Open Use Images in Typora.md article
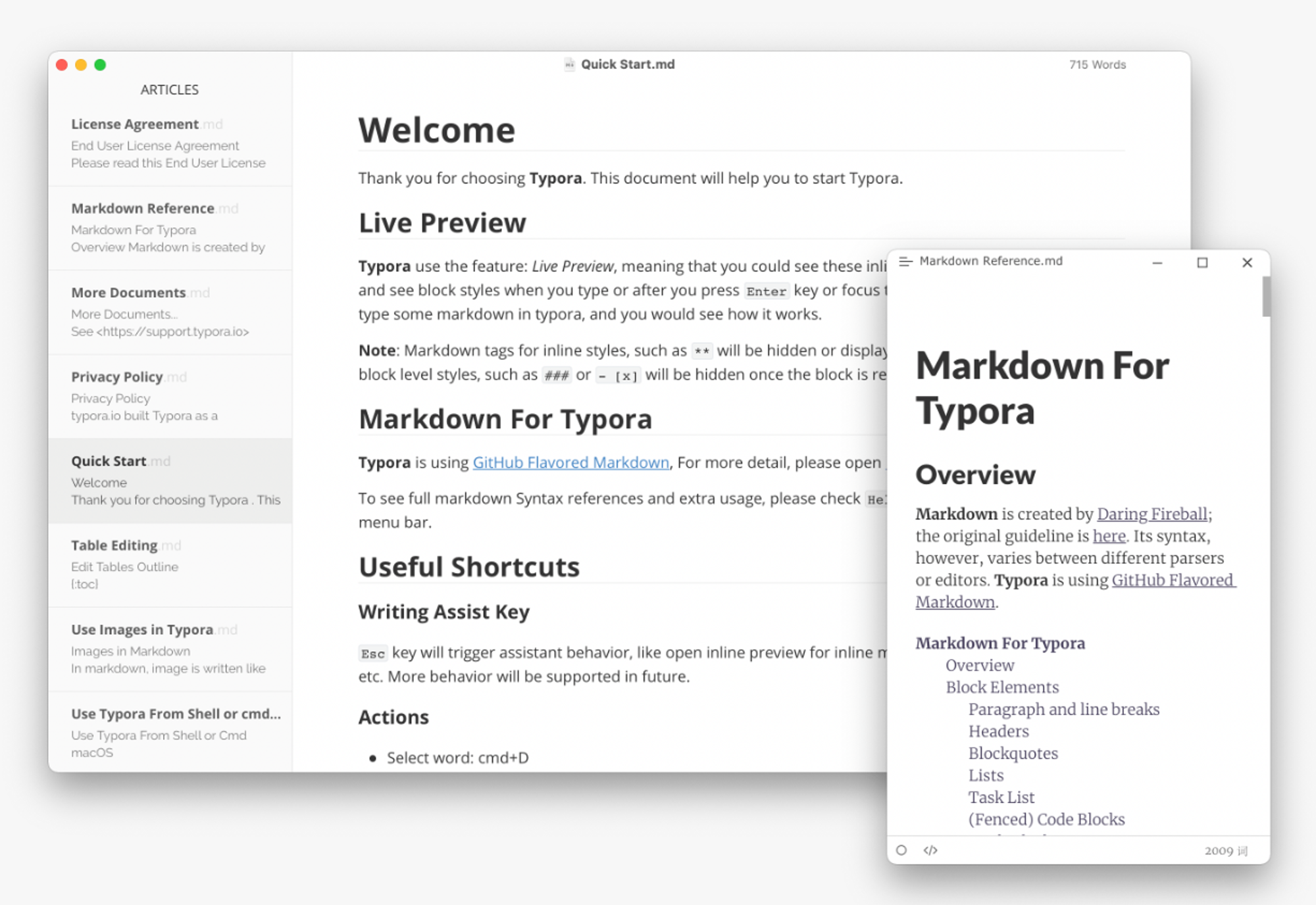 point(170,649)
